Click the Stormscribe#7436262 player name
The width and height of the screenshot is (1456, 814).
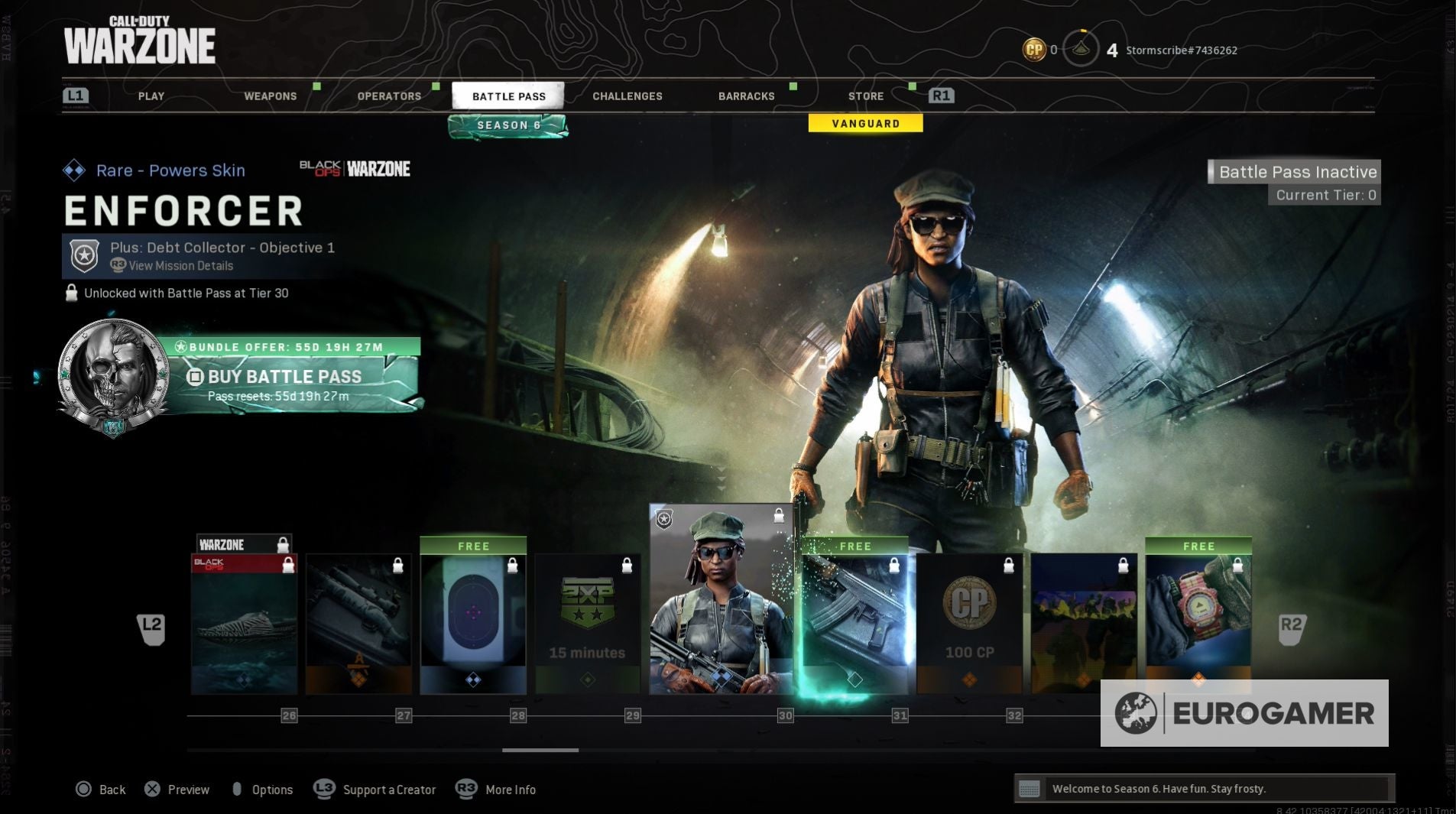pyautogui.click(x=1181, y=50)
